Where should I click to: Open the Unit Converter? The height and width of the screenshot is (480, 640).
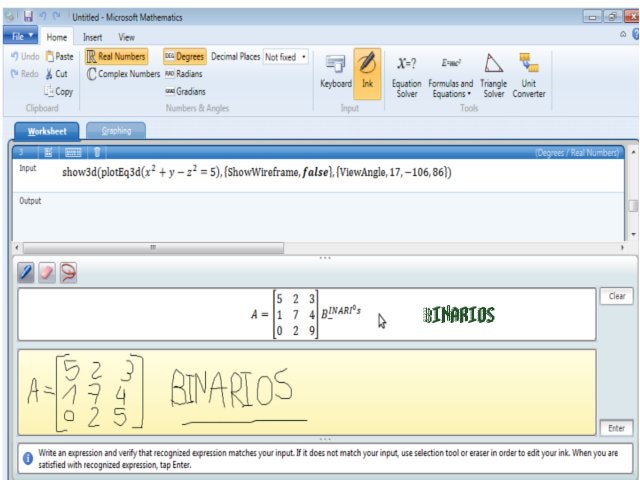point(529,75)
